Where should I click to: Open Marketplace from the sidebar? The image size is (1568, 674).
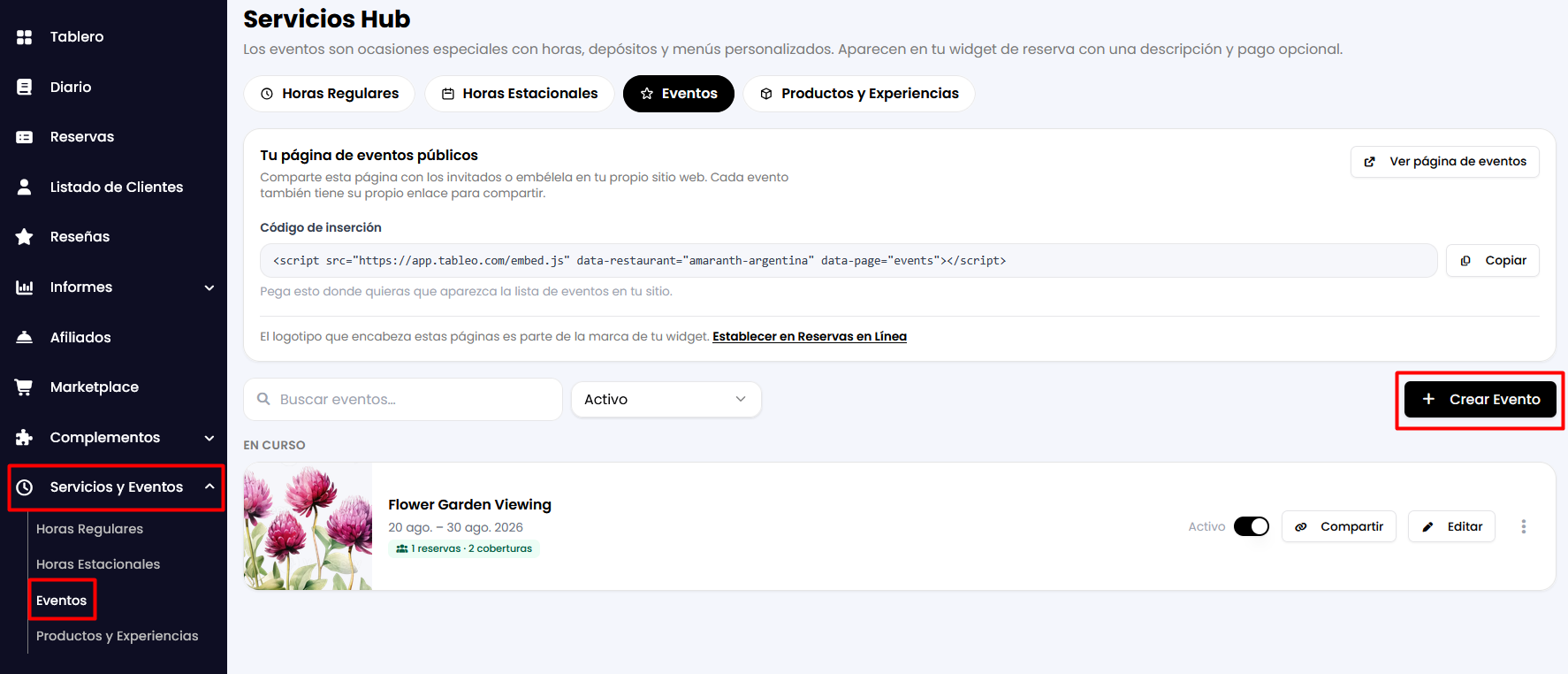pyautogui.click(x=95, y=387)
